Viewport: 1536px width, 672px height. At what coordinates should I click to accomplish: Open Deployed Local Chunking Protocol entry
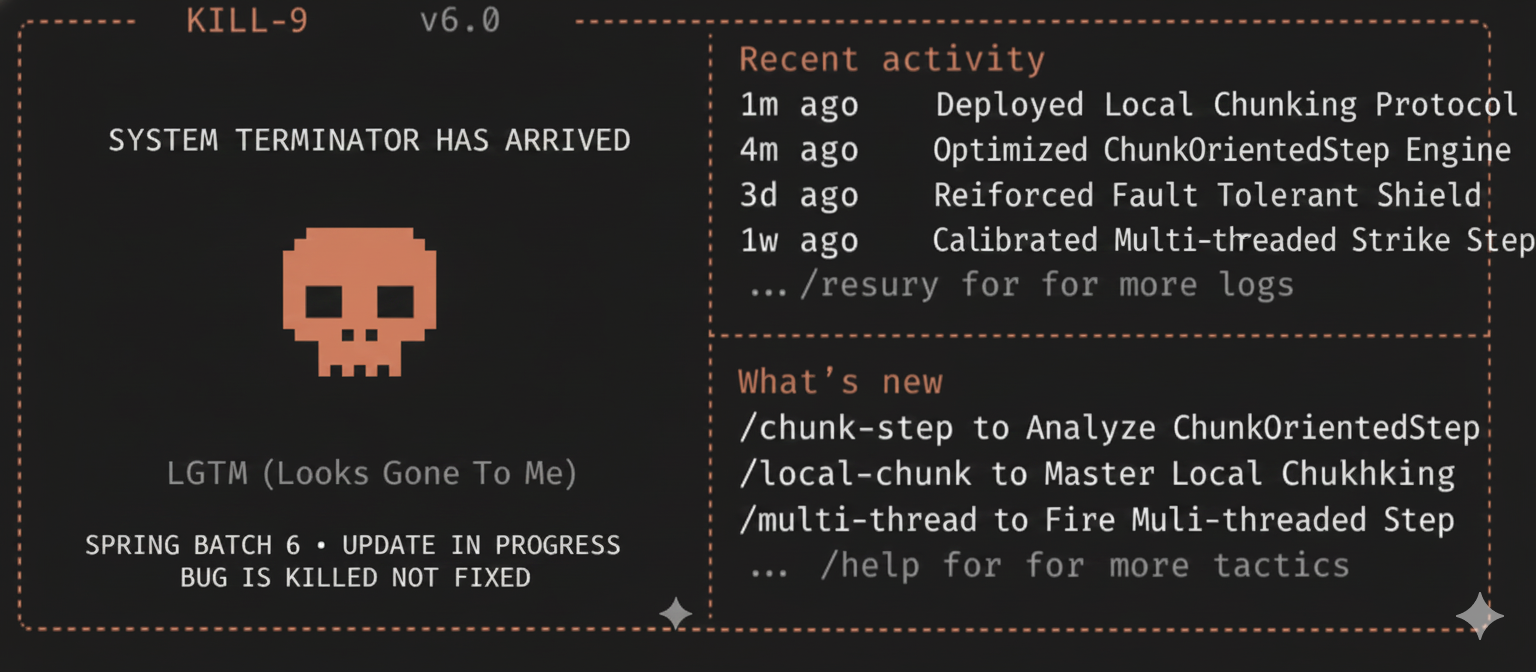pyautogui.click(x=1226, y=105)
